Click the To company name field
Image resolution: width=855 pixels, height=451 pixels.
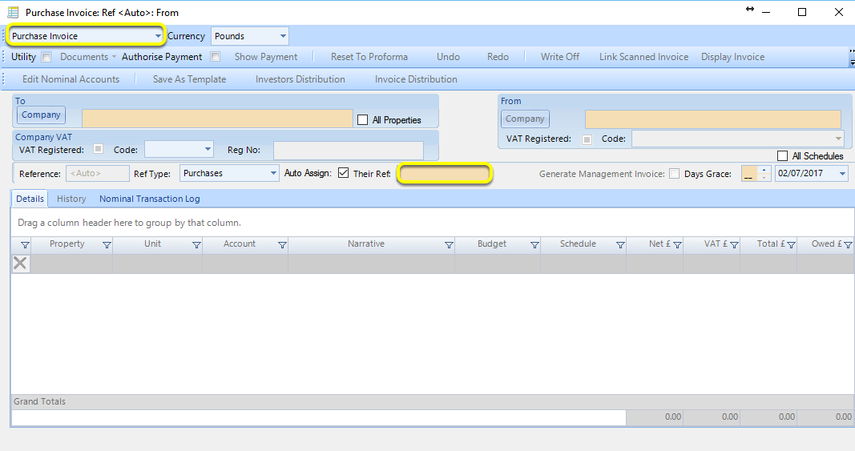[x=217, y=119]
